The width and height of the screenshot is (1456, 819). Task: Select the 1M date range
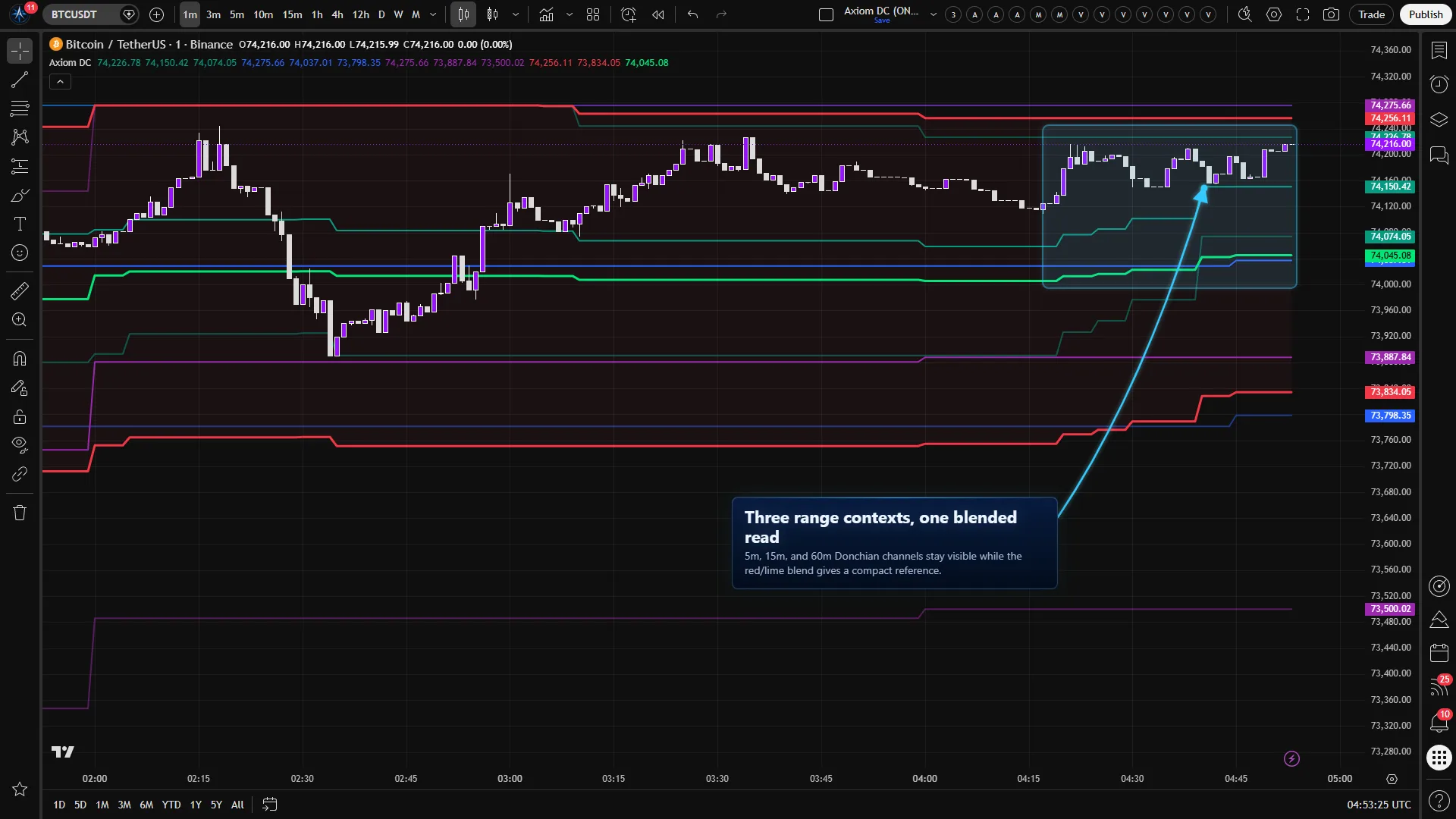[102, 805]
